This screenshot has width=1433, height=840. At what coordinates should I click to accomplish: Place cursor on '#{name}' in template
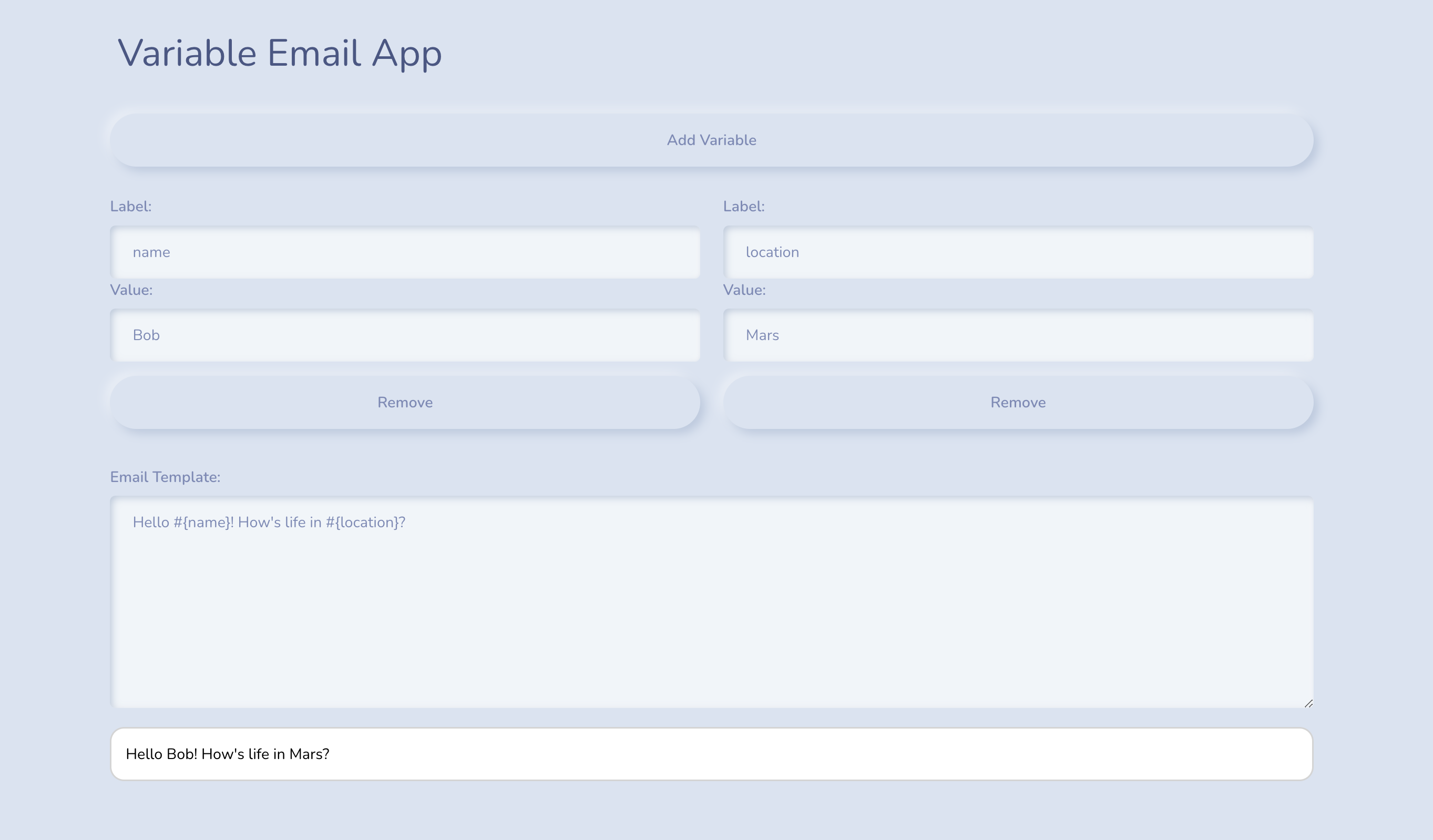[x=202, y=523]
